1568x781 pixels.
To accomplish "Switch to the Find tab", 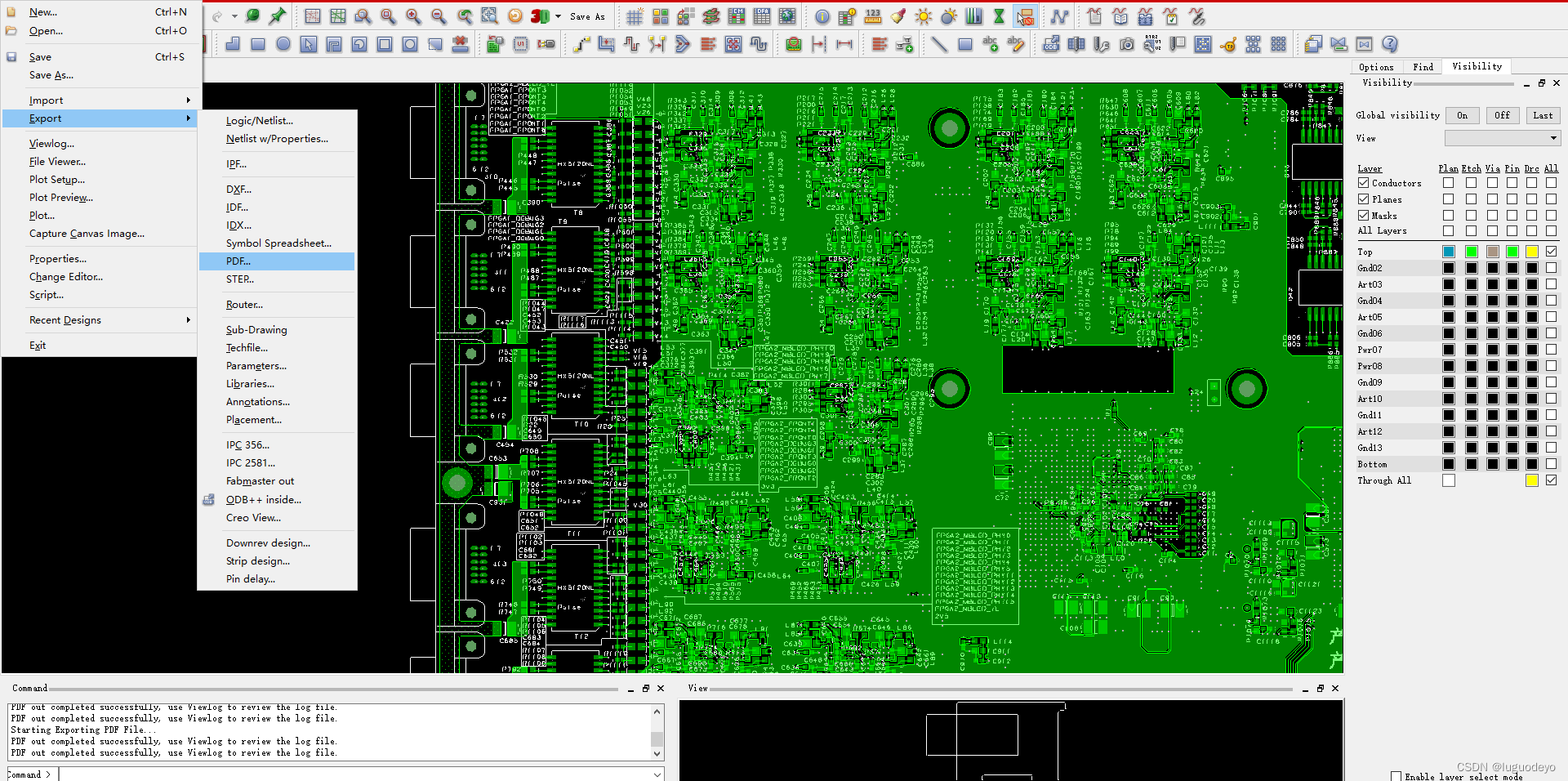I will [x=1423, y=67].
